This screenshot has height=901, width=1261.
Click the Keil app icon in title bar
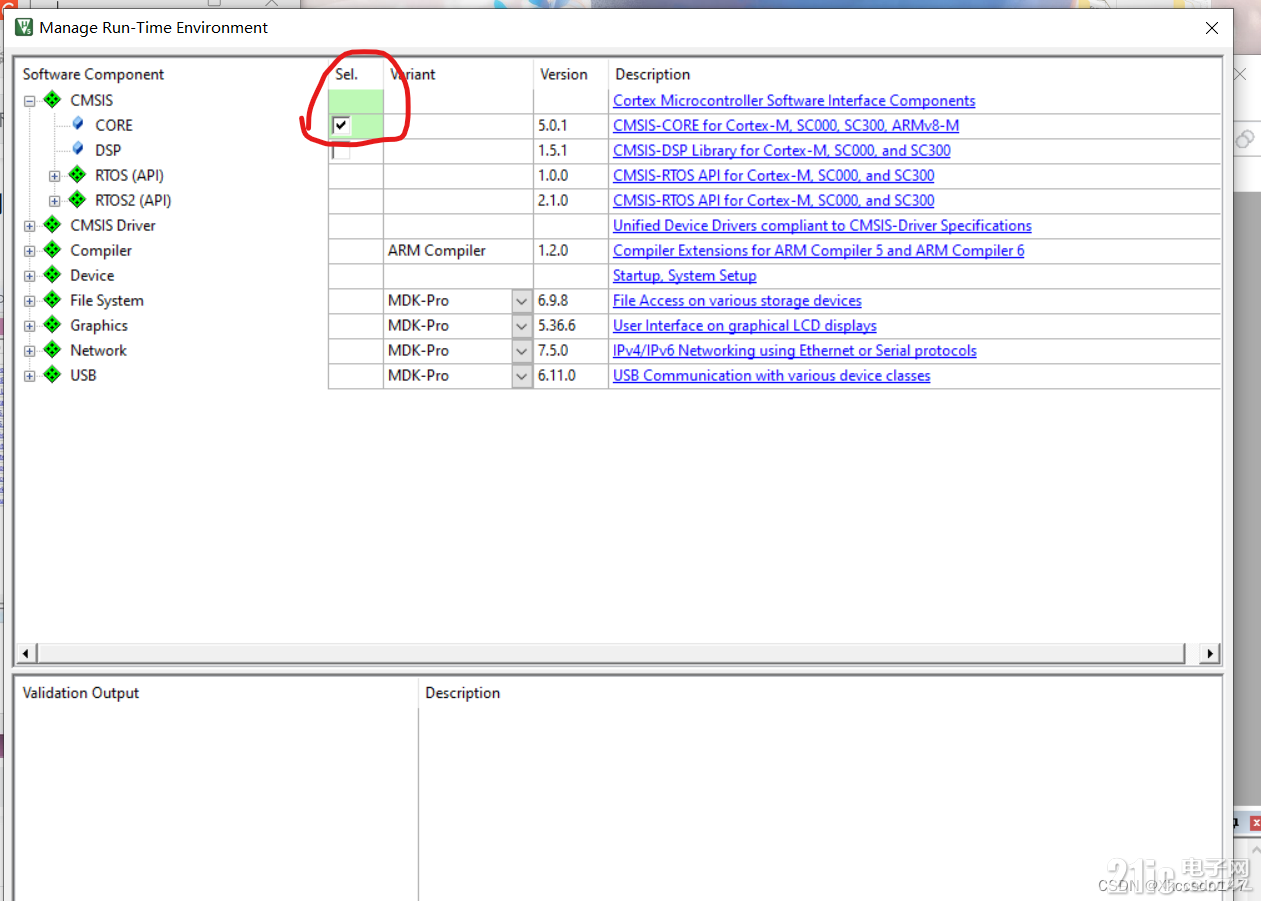pyautogui.click(x=24, y=27)
